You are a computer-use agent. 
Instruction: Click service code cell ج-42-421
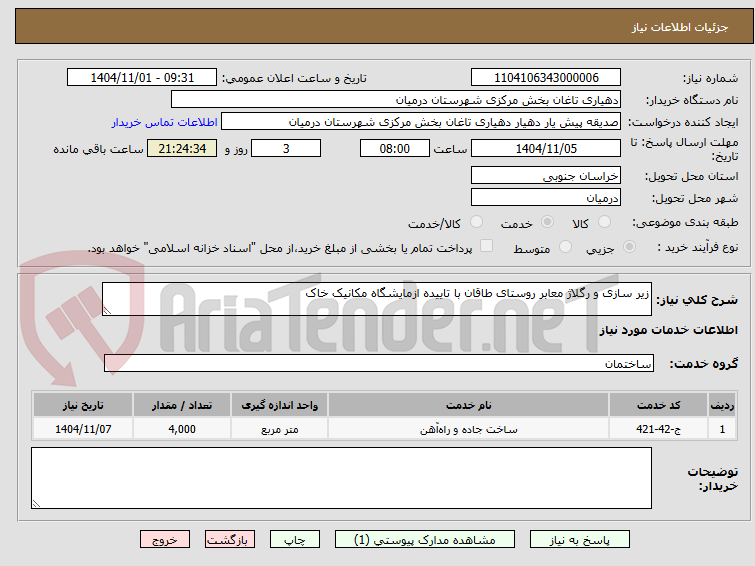658,429
